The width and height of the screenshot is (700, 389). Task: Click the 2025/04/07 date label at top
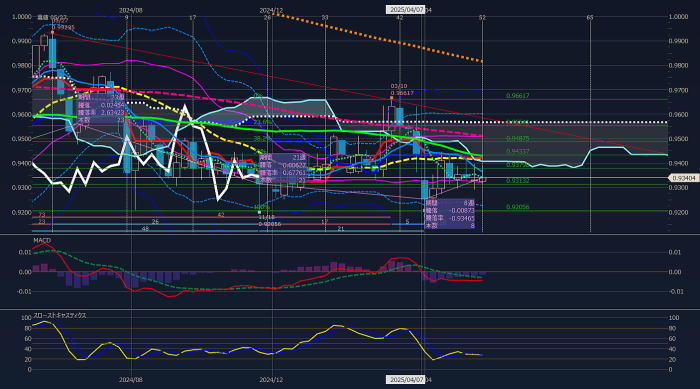(405, 10)
